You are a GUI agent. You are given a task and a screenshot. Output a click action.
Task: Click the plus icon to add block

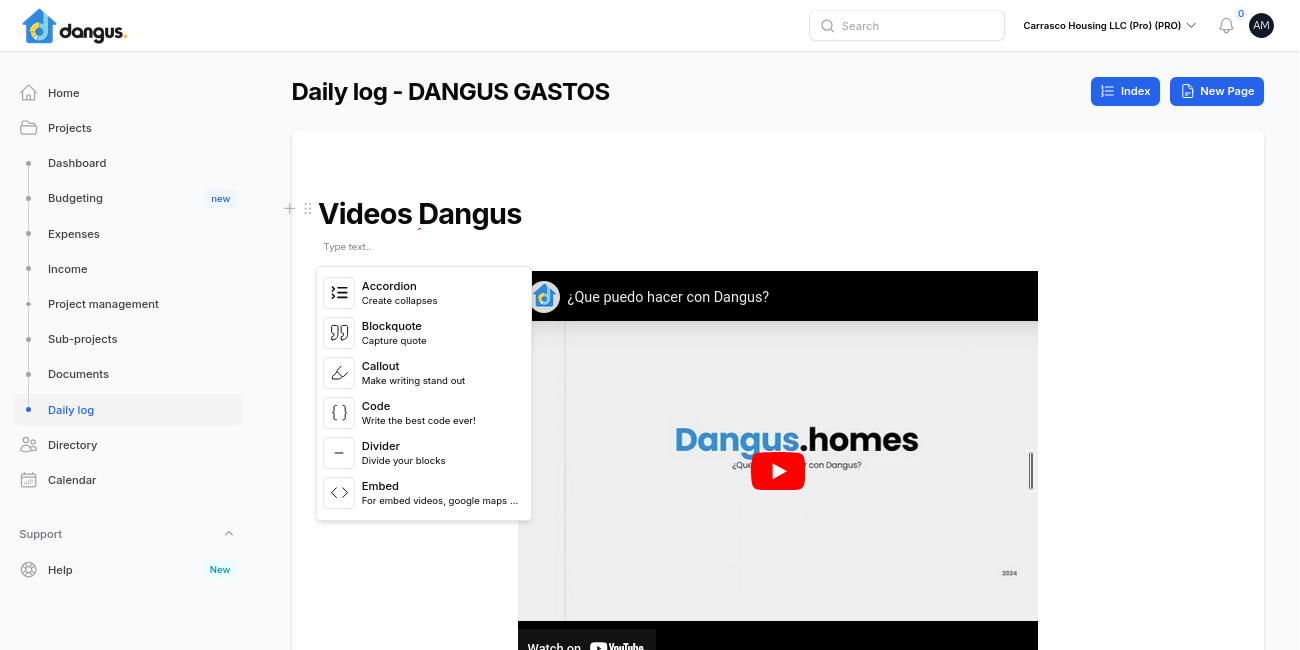pyautogui.click(x=289, y=208)
